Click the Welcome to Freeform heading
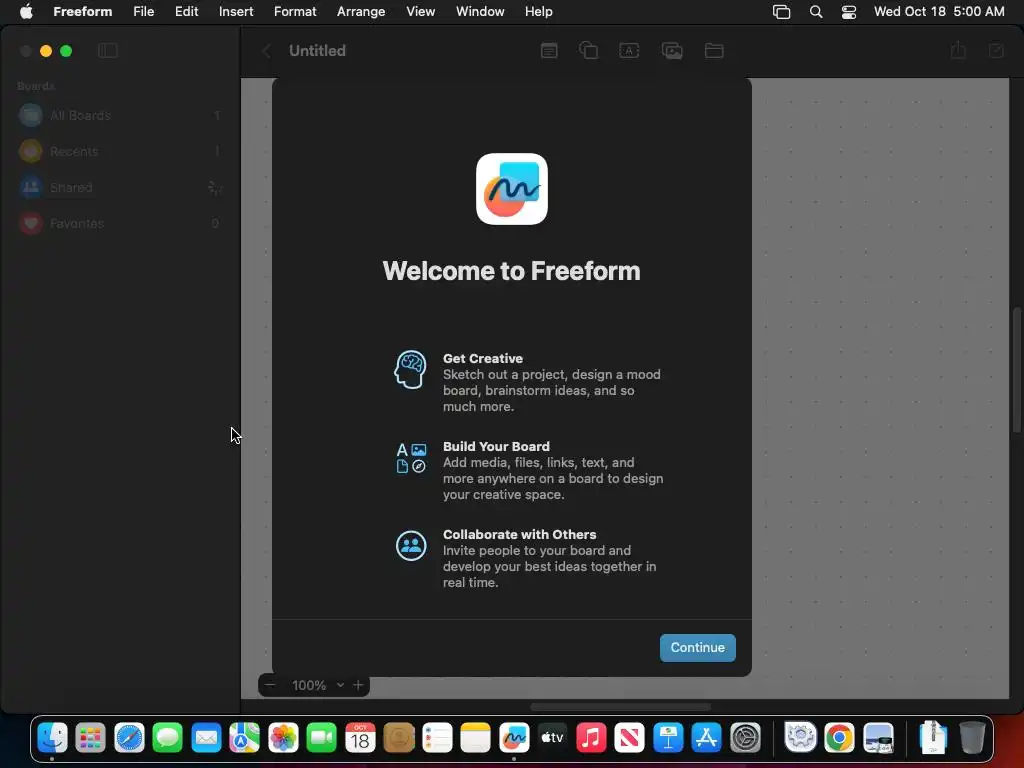This screenshot has width=1024, height=768. click(511, 270)
